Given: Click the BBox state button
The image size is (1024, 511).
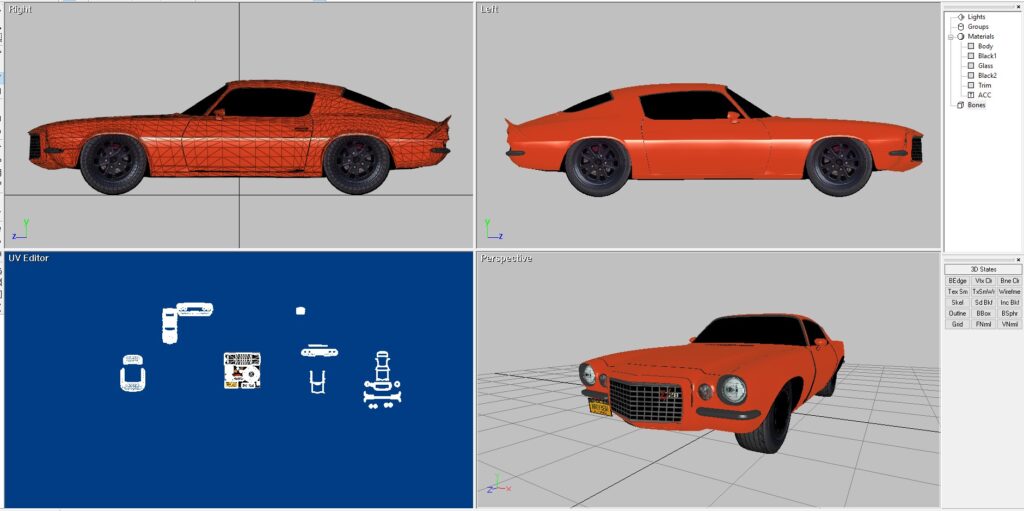Looking at the screenshot, I should 984,313.
